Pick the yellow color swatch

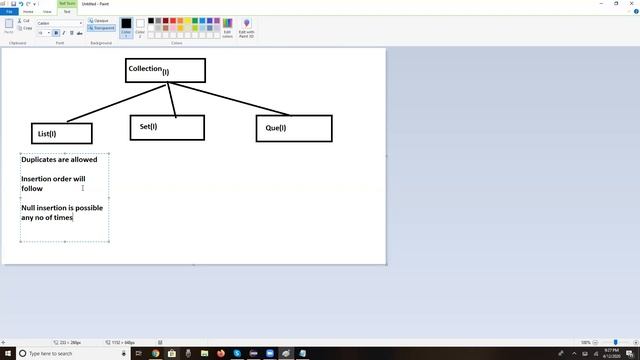coord(188,20)
